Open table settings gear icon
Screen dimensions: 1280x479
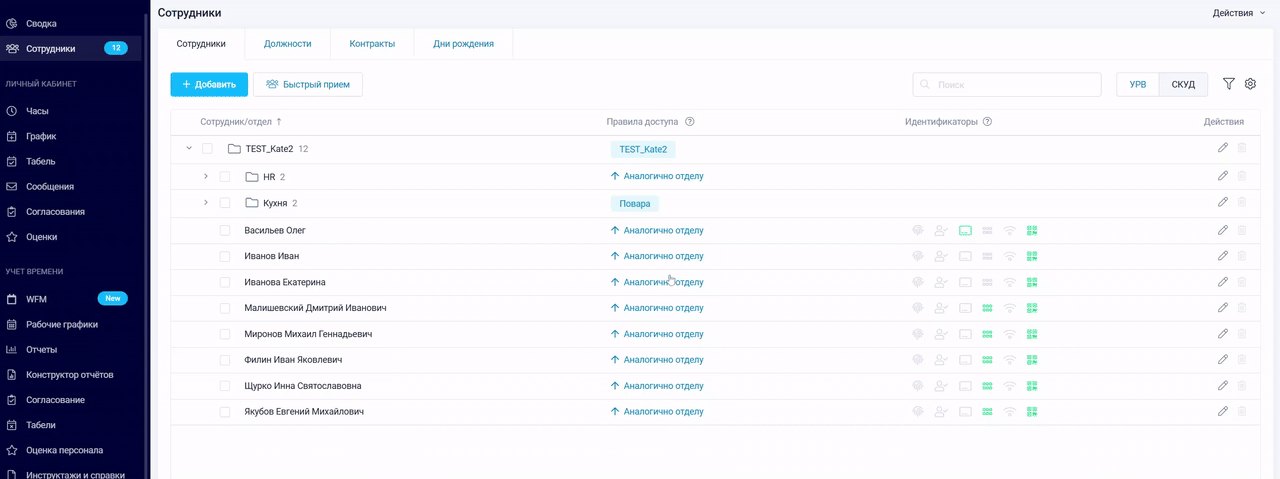pyautogui.click(x=1250, y=84)
